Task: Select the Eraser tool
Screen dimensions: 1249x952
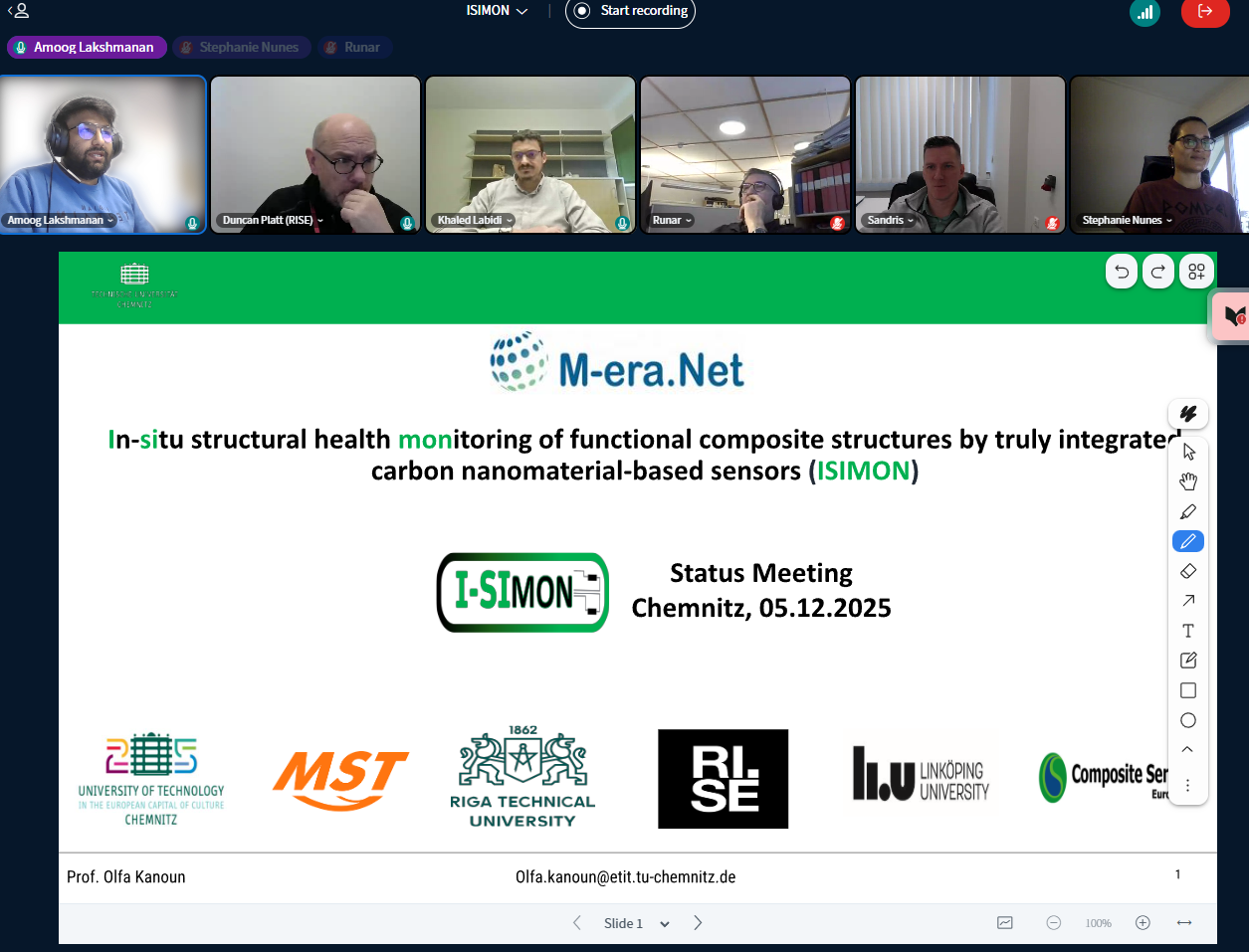Action: [x=1188, y=571]
